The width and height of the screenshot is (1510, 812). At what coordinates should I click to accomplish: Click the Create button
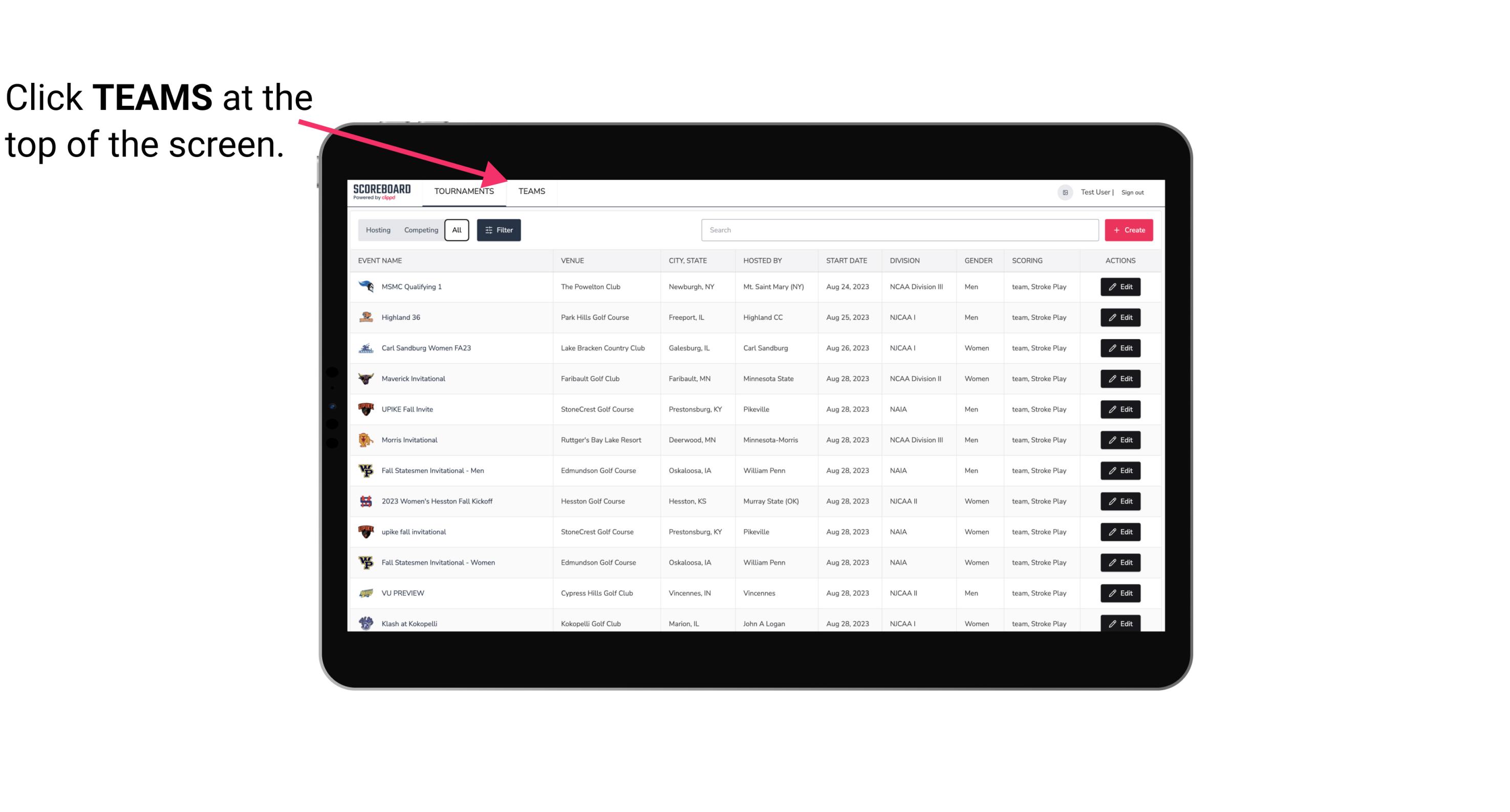[x=1129, y=230]
